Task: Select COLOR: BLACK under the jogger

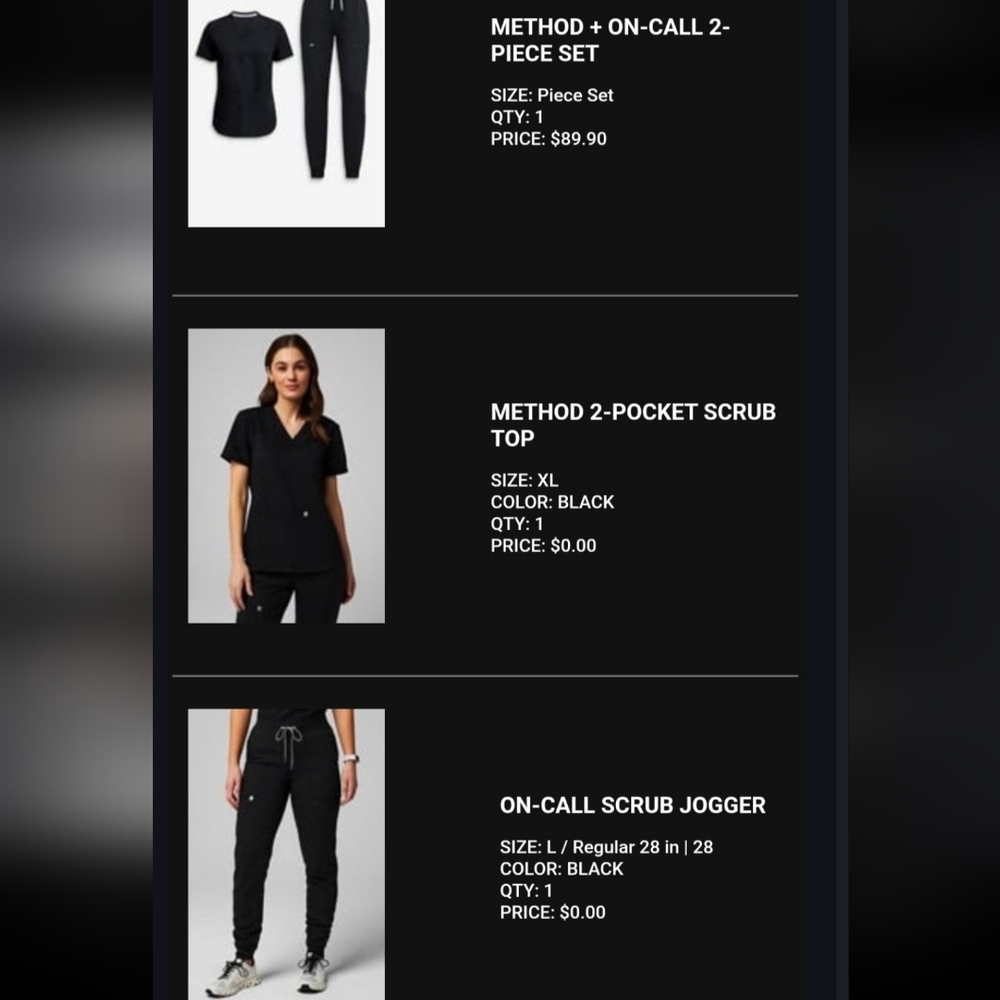Action: (561, 869)
